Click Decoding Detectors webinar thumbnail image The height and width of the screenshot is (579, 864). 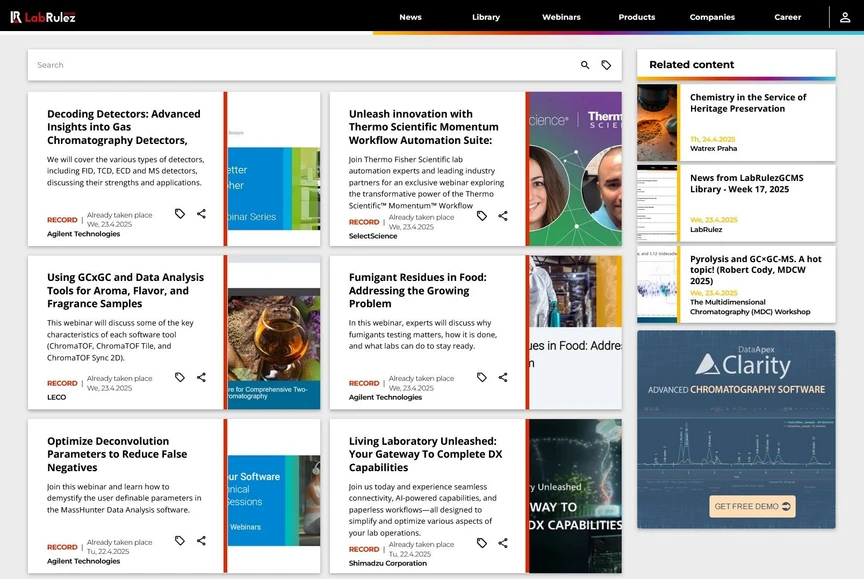pos(274,169)
